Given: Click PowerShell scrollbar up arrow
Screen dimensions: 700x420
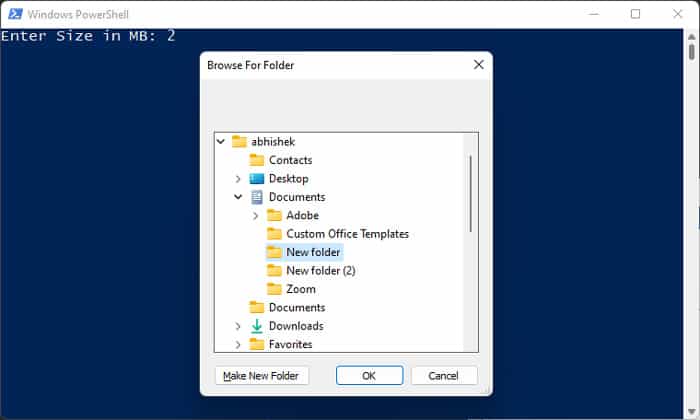Looking at the screenshot, I should [x=692, y=36].
